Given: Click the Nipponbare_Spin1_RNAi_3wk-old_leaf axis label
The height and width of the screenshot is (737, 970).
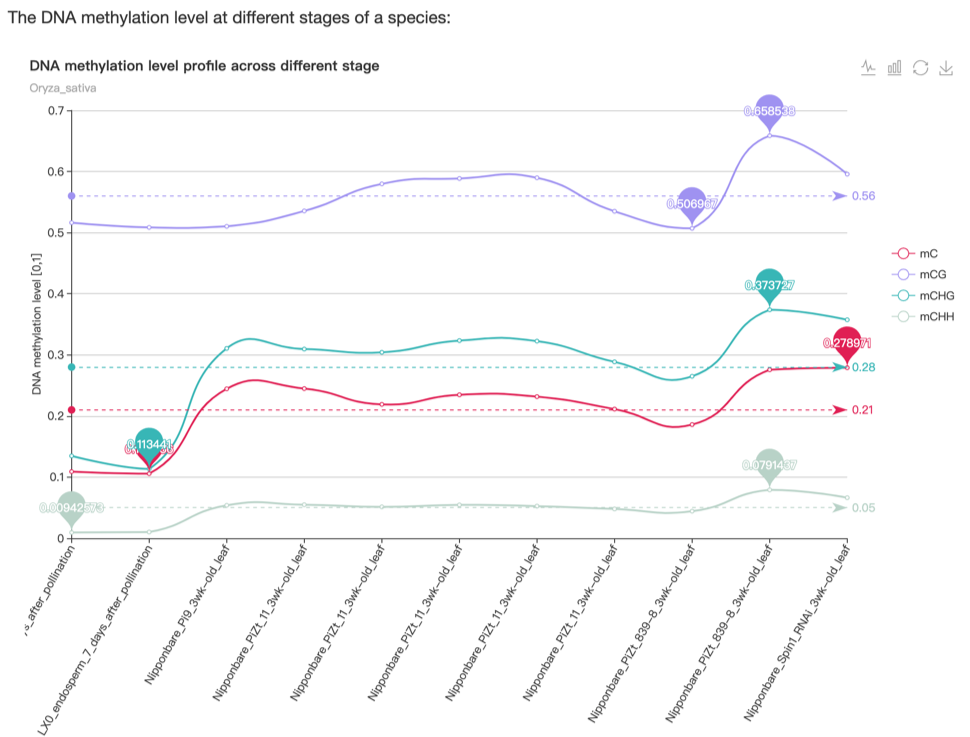Looking at the screenshot, I should (x=800, y=630).
